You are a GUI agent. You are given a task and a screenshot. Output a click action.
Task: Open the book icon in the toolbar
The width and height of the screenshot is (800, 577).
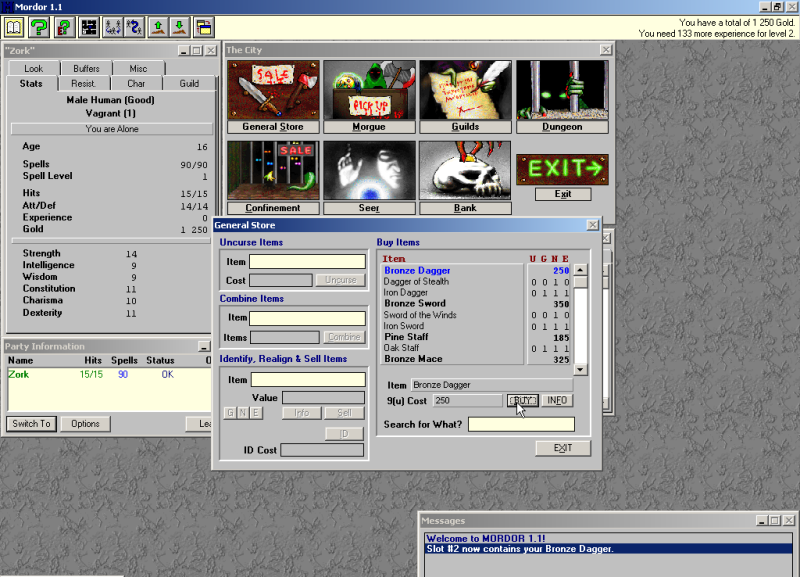(x=12, y=27)
